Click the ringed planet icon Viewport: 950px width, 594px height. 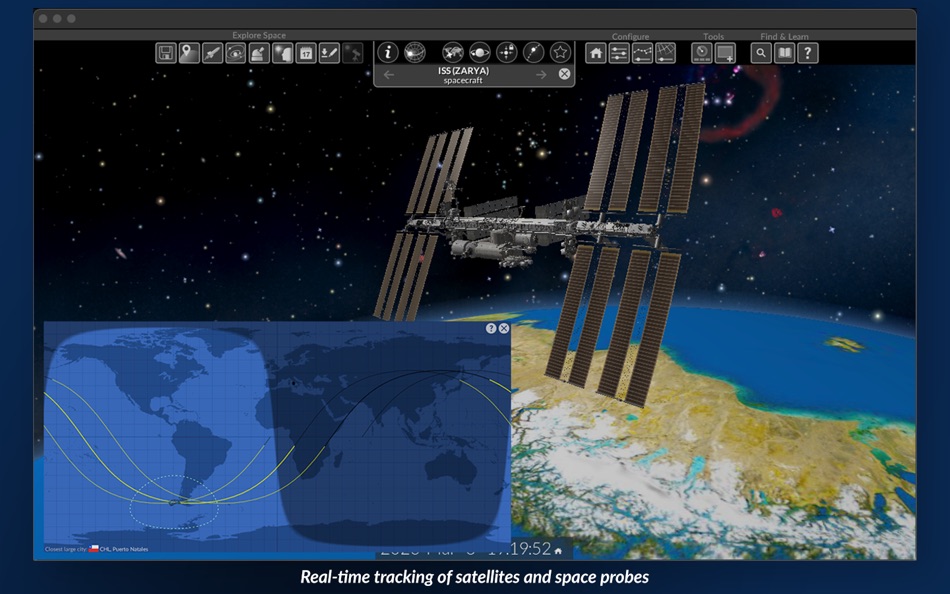click(x=479, y=52)
